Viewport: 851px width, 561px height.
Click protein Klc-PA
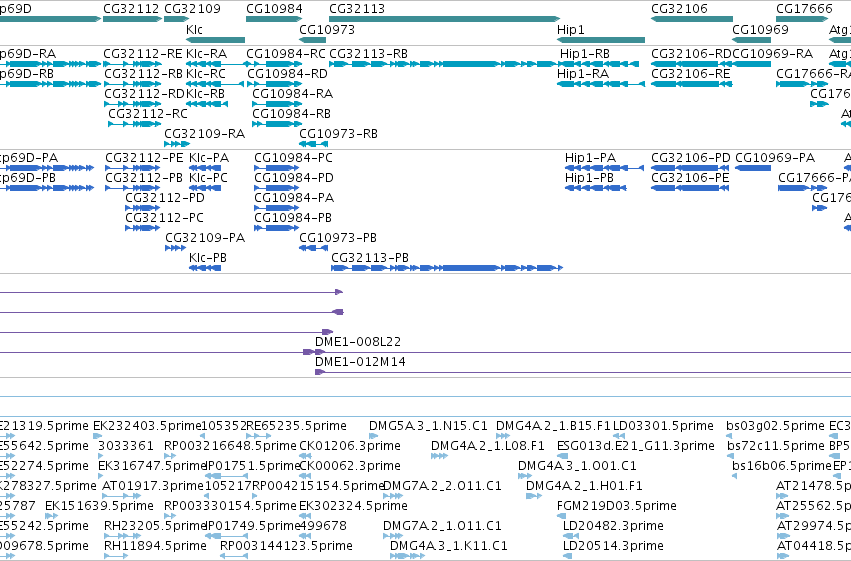(x=205, y=168)
